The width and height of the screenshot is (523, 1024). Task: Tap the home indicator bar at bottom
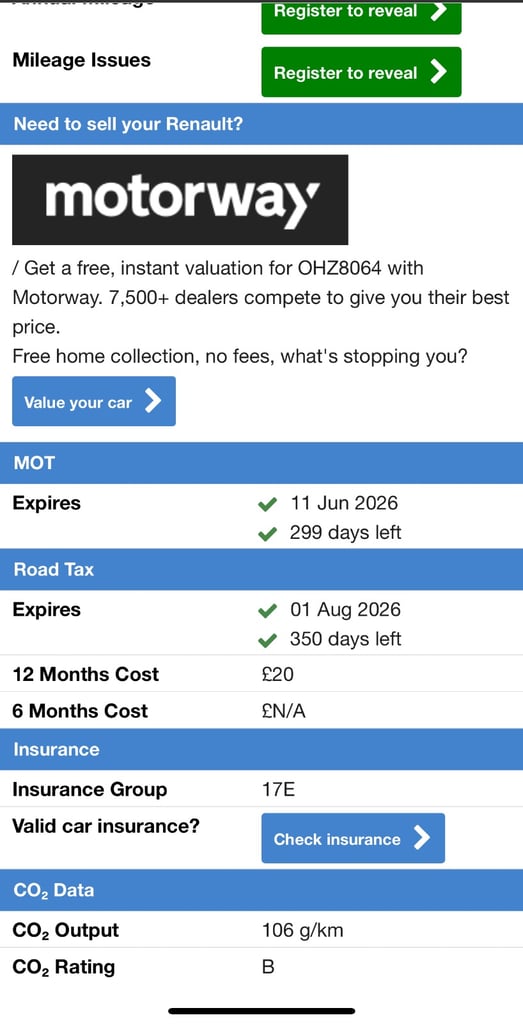coord(261,1011)
